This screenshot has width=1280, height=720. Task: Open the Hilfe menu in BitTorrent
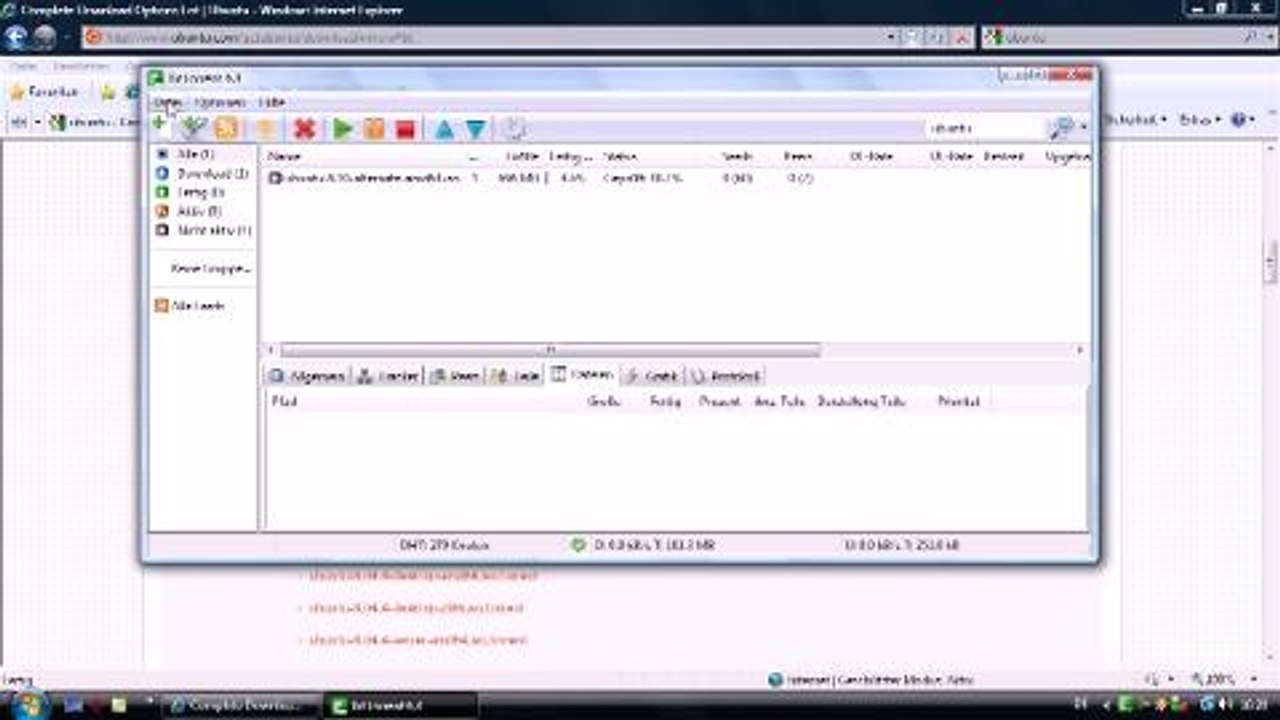point(271,102)
